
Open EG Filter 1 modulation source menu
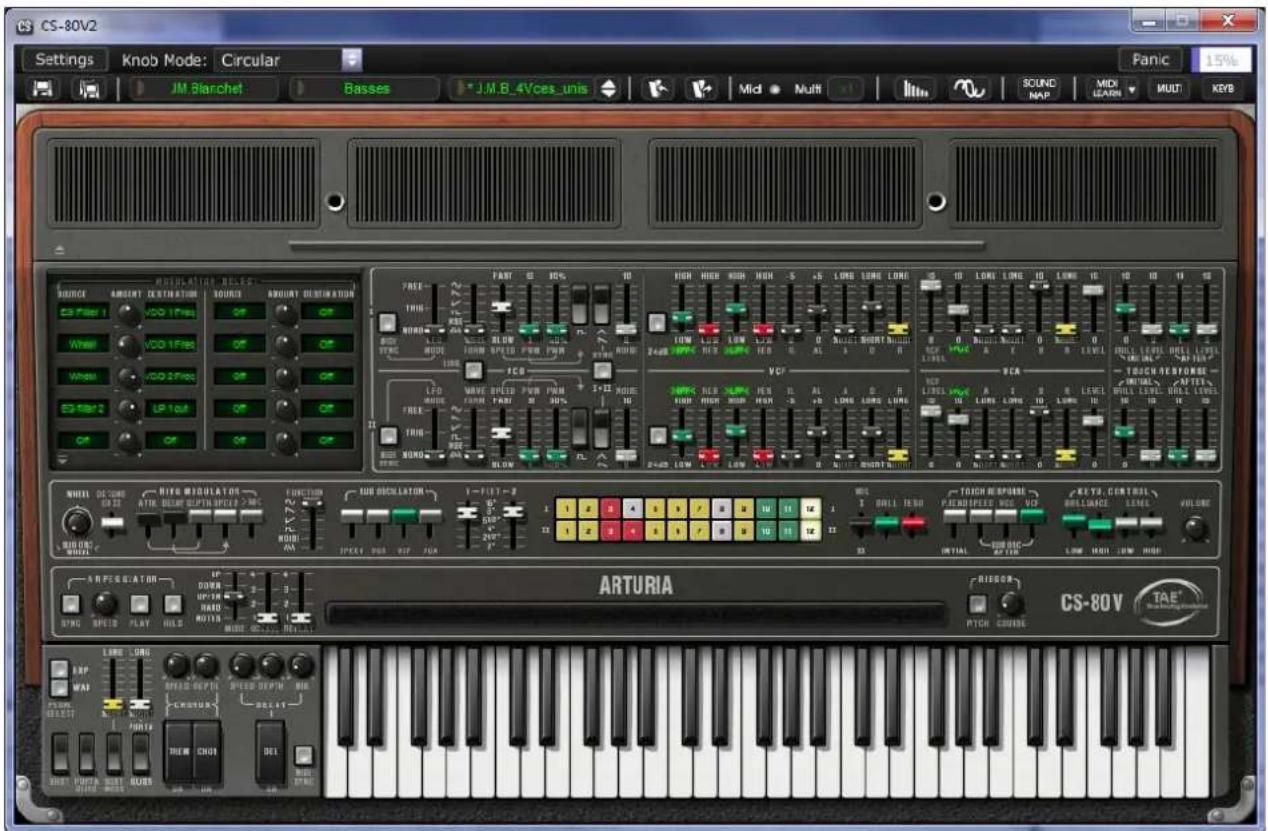(82, 312)
